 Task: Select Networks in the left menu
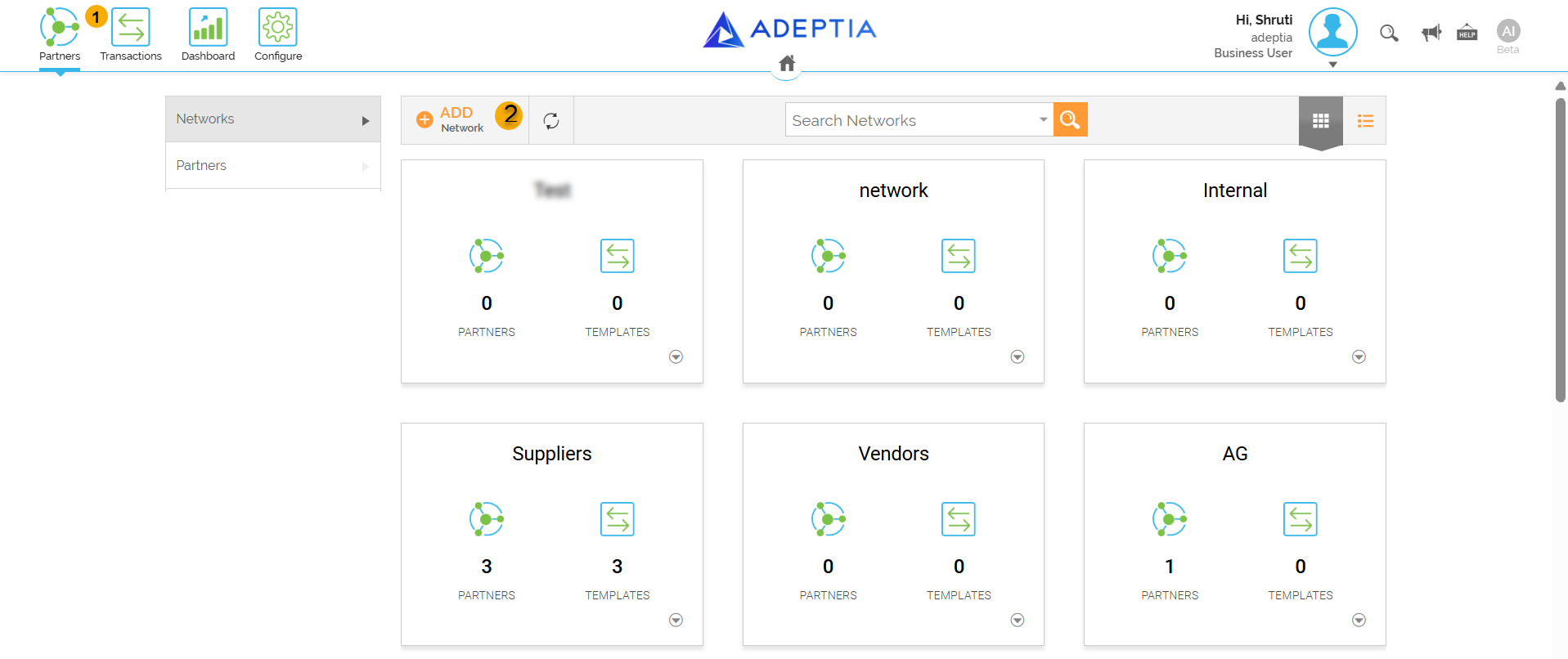(x=273, y=119)
